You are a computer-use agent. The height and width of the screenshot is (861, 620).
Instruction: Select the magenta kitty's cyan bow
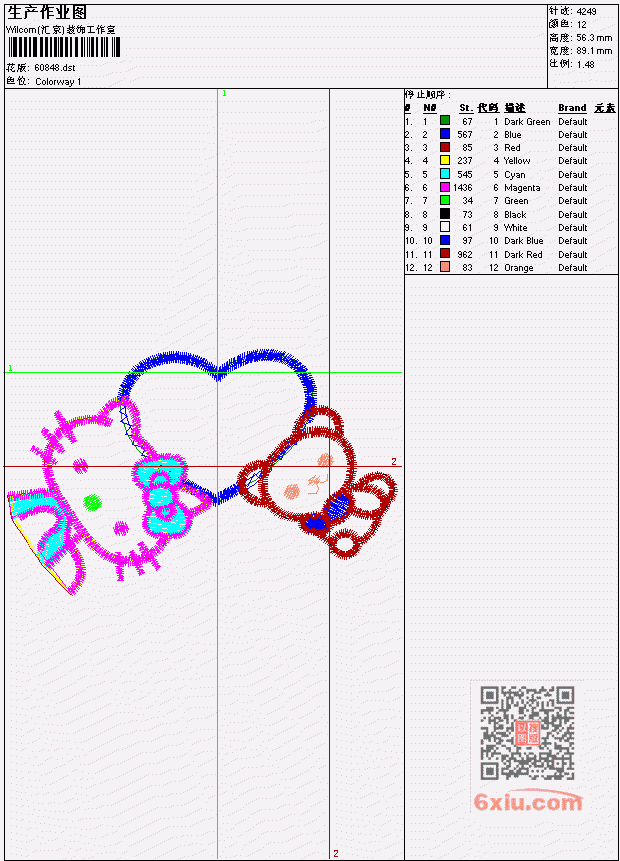[x=161, y=496]
